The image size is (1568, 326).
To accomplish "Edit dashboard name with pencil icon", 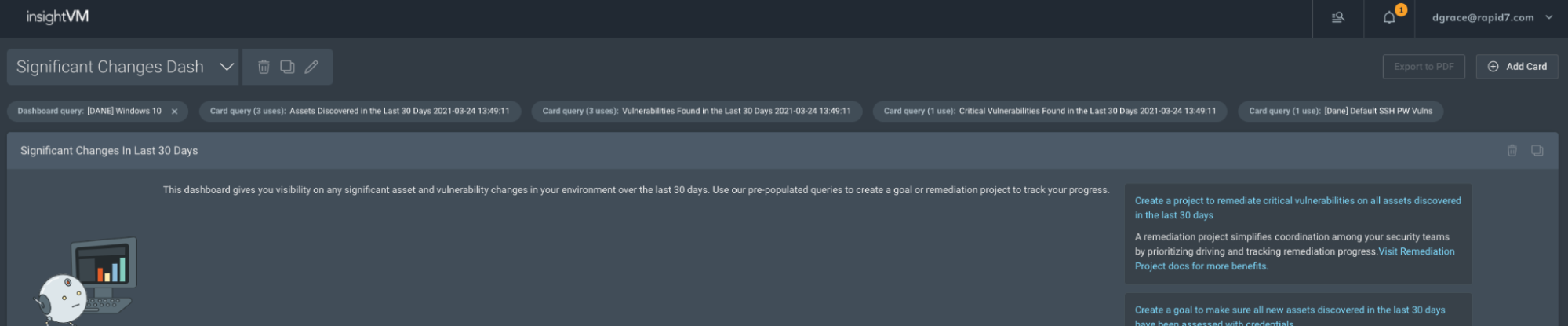I will tap(311, 67).
